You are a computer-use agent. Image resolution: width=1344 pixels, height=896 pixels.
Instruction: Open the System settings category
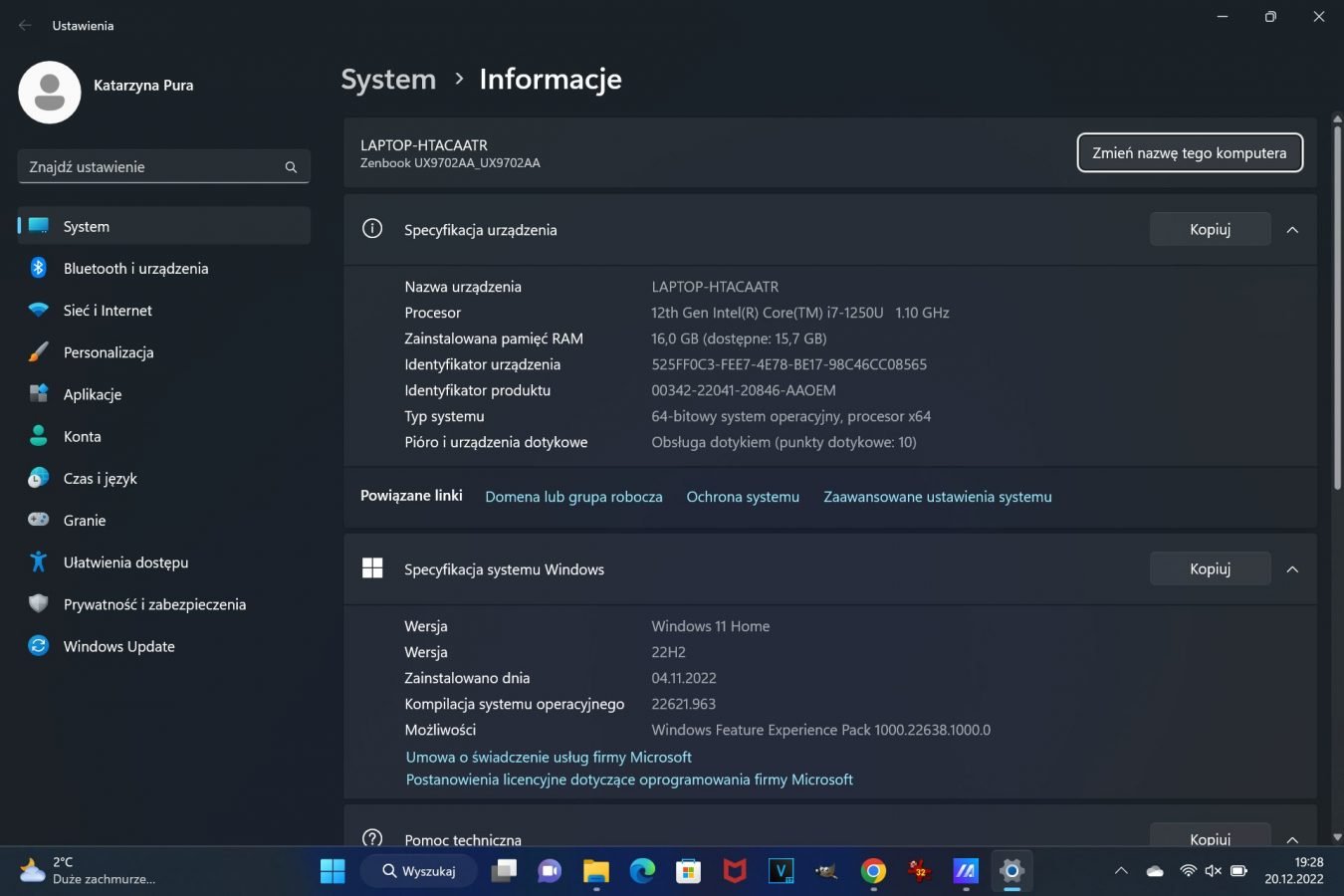point(164,226)
